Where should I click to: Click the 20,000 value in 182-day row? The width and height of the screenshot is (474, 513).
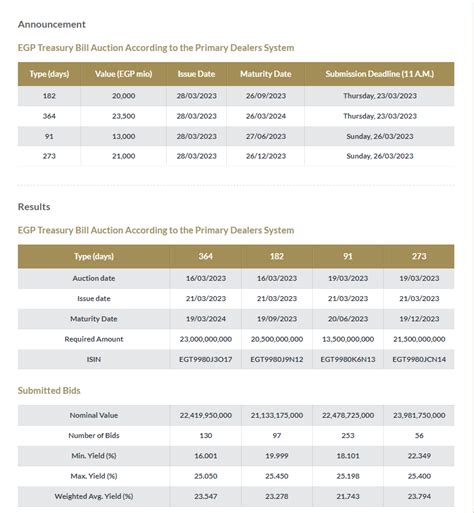click(124, 96)
